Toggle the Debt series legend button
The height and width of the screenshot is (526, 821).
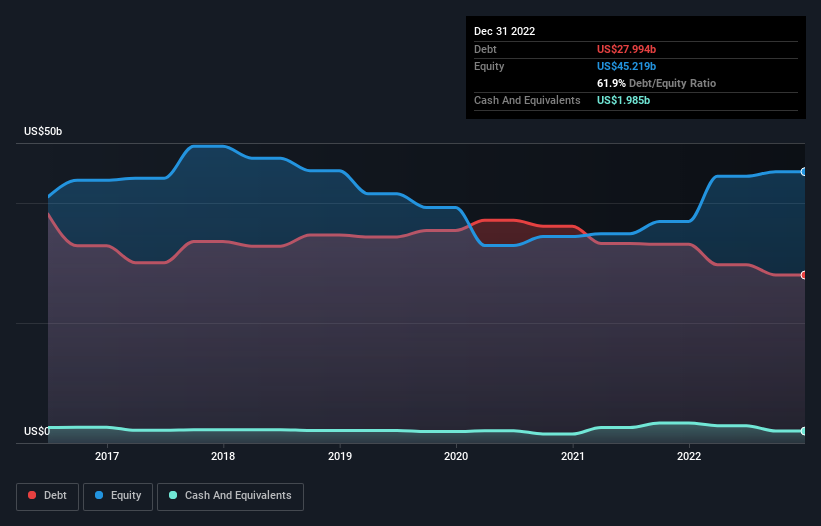[x=48, y=496]
